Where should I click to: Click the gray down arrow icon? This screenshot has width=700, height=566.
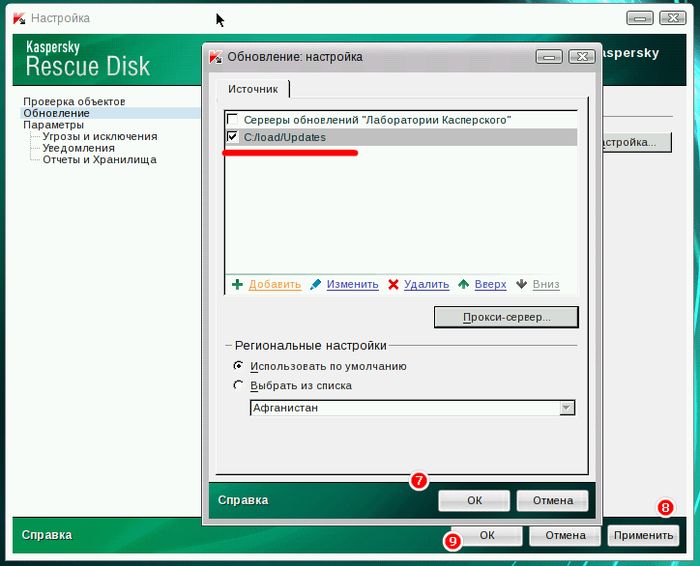point(521,284)
